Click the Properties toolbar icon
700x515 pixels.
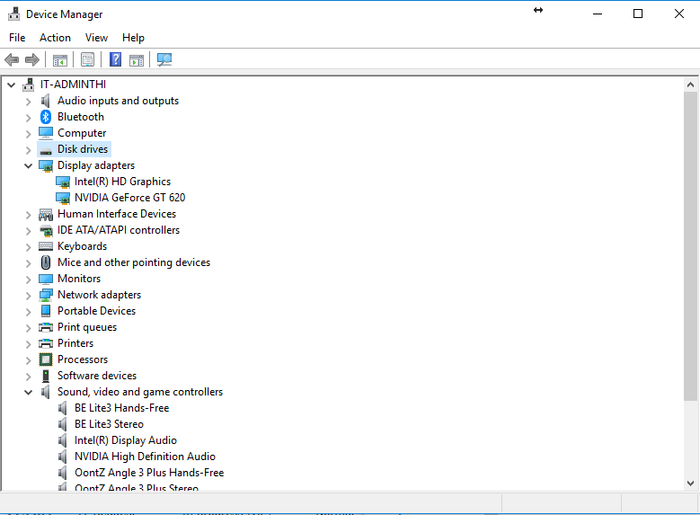coord(88,59)
